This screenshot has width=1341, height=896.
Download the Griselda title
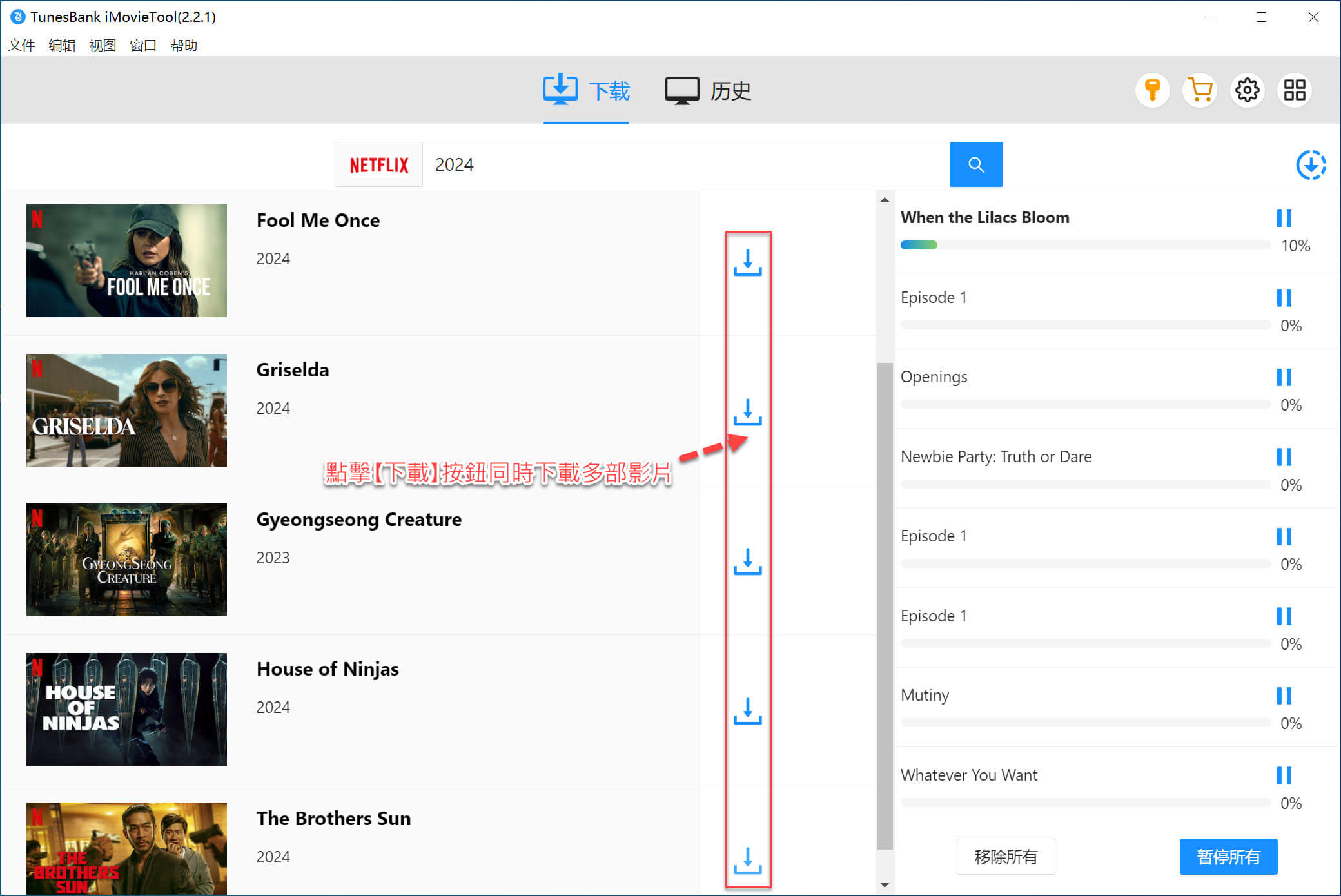point(747,412)
